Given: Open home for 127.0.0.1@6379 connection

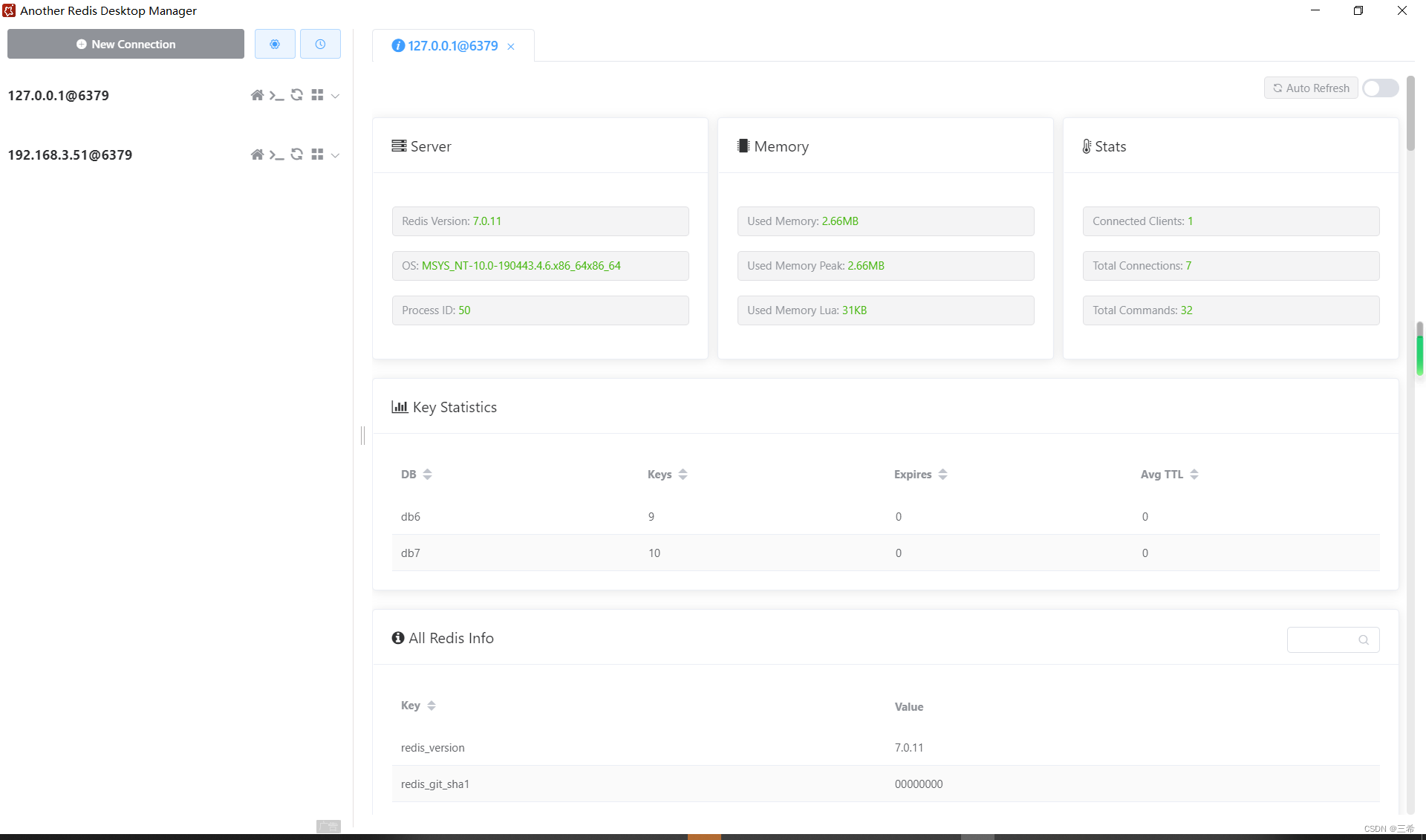Looking at the screenshot, I should [x=257, y=95].
